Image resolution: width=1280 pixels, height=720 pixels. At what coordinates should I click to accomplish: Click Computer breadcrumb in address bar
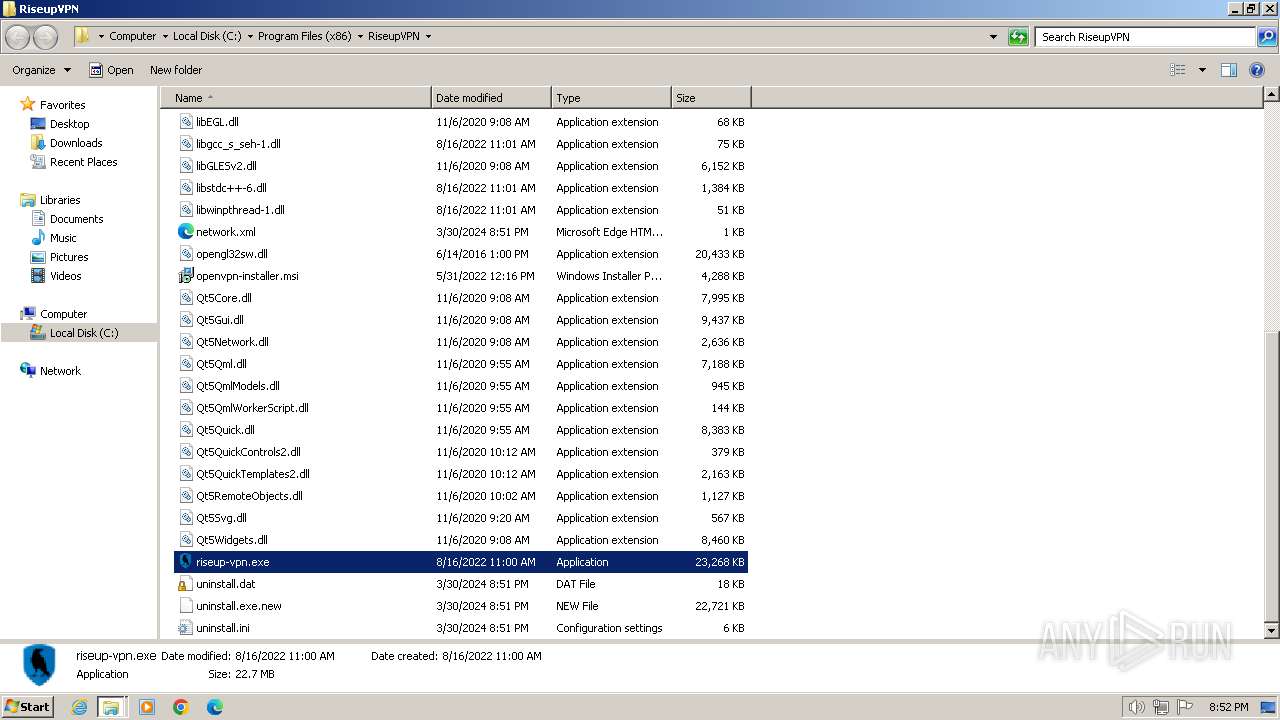tap(133, 36)
